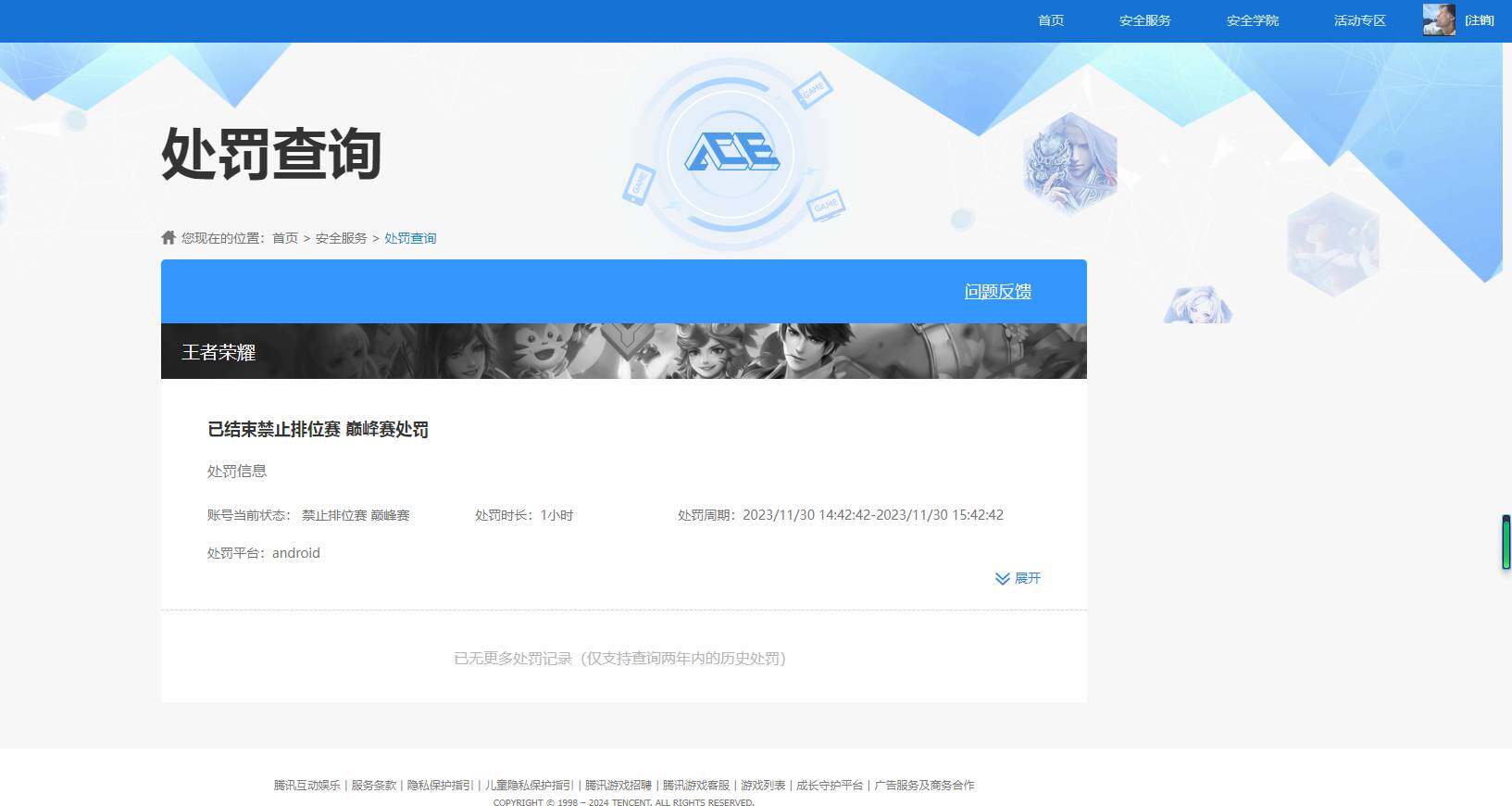Open the 游戏列表 footer link

pos(762,785)
